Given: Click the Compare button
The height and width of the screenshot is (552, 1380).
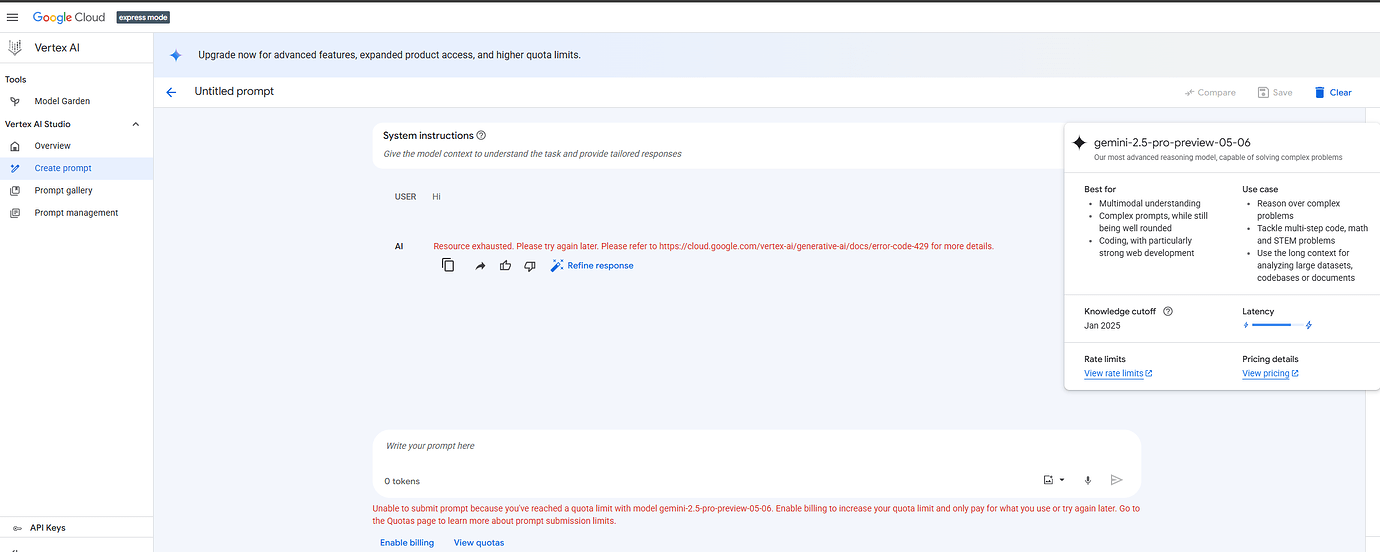Looking at the screenshot, I should 1210,92.
